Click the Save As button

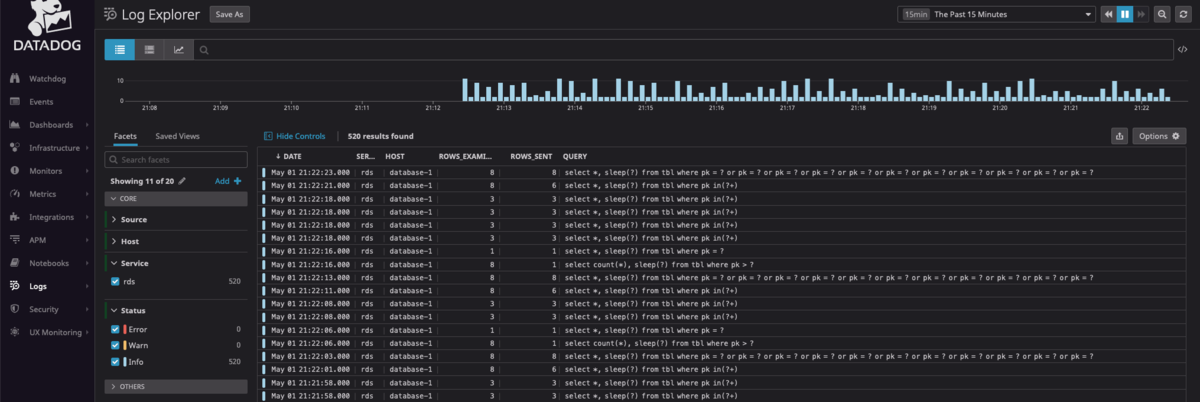[x=231, y=14]
